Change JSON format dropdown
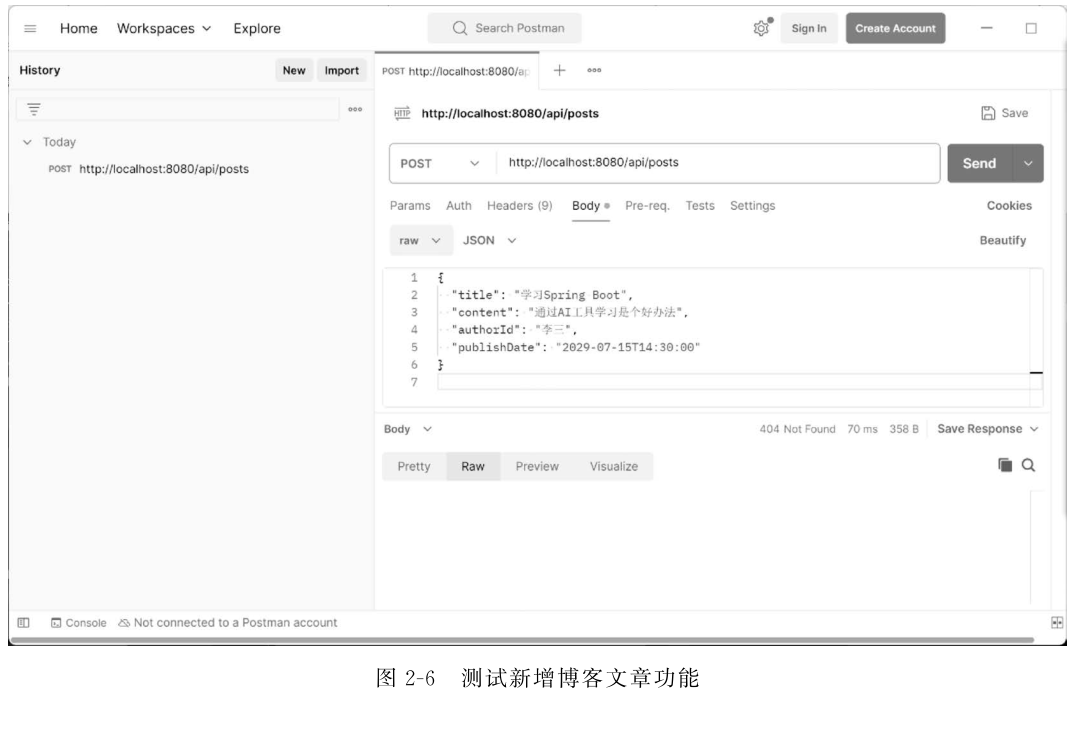Viewport: 1072px width, 729px height. (x=490, y=241)
